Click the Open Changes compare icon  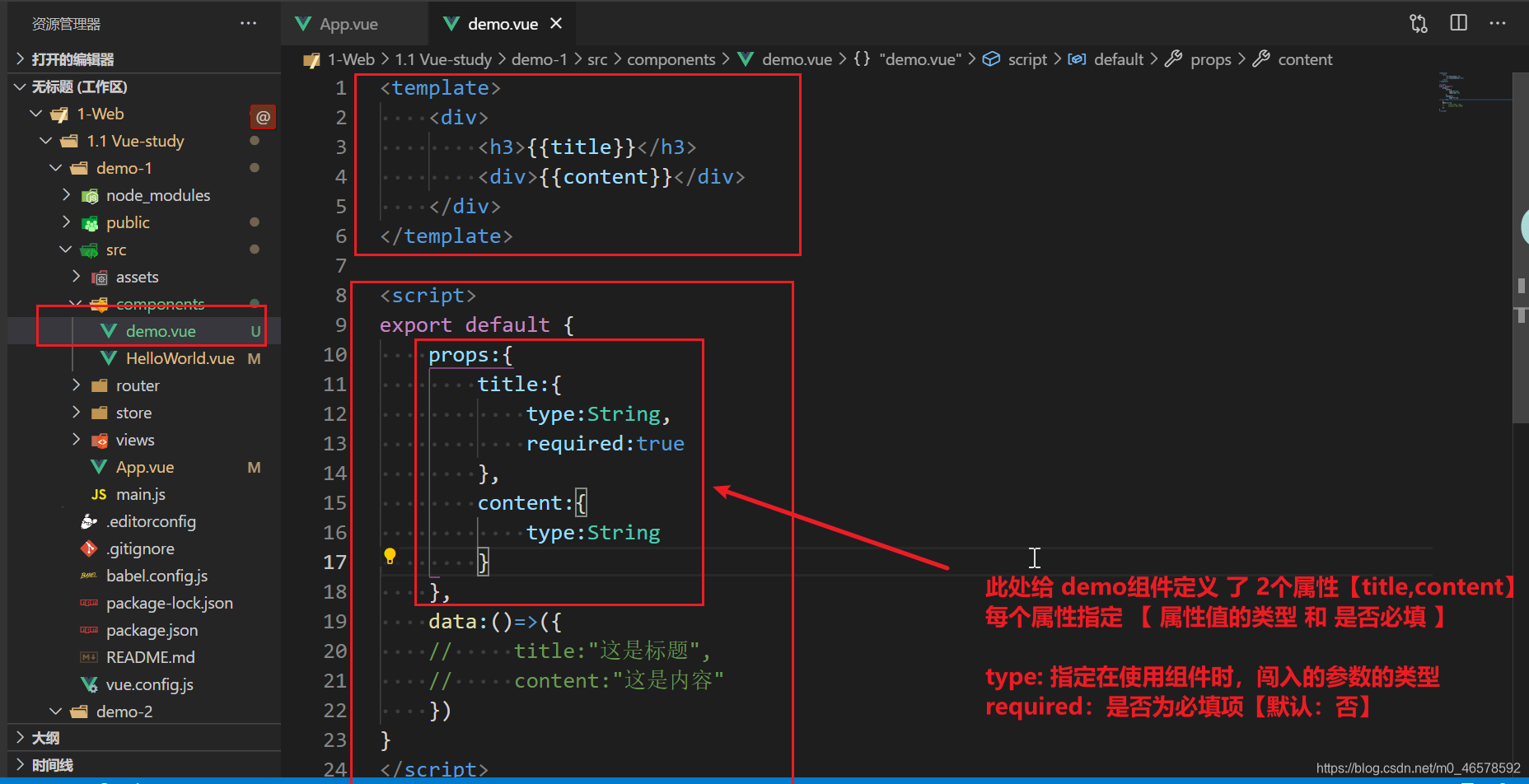1419,23
